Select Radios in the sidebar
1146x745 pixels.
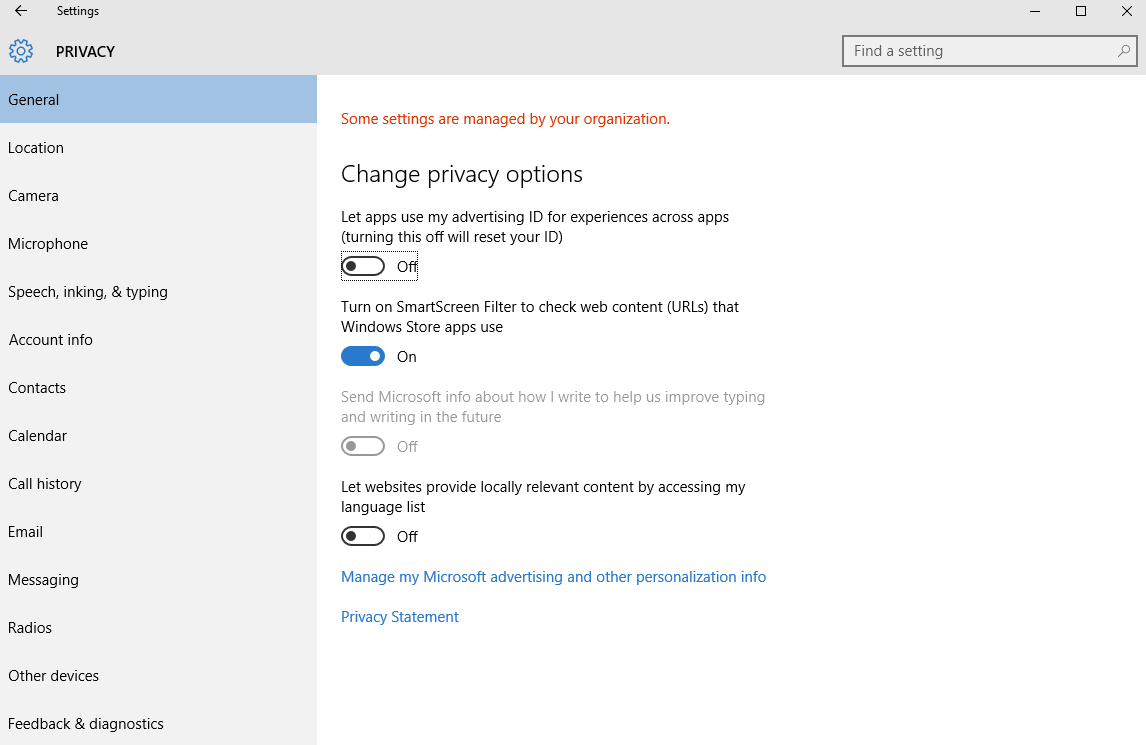[x=30, y=628]
